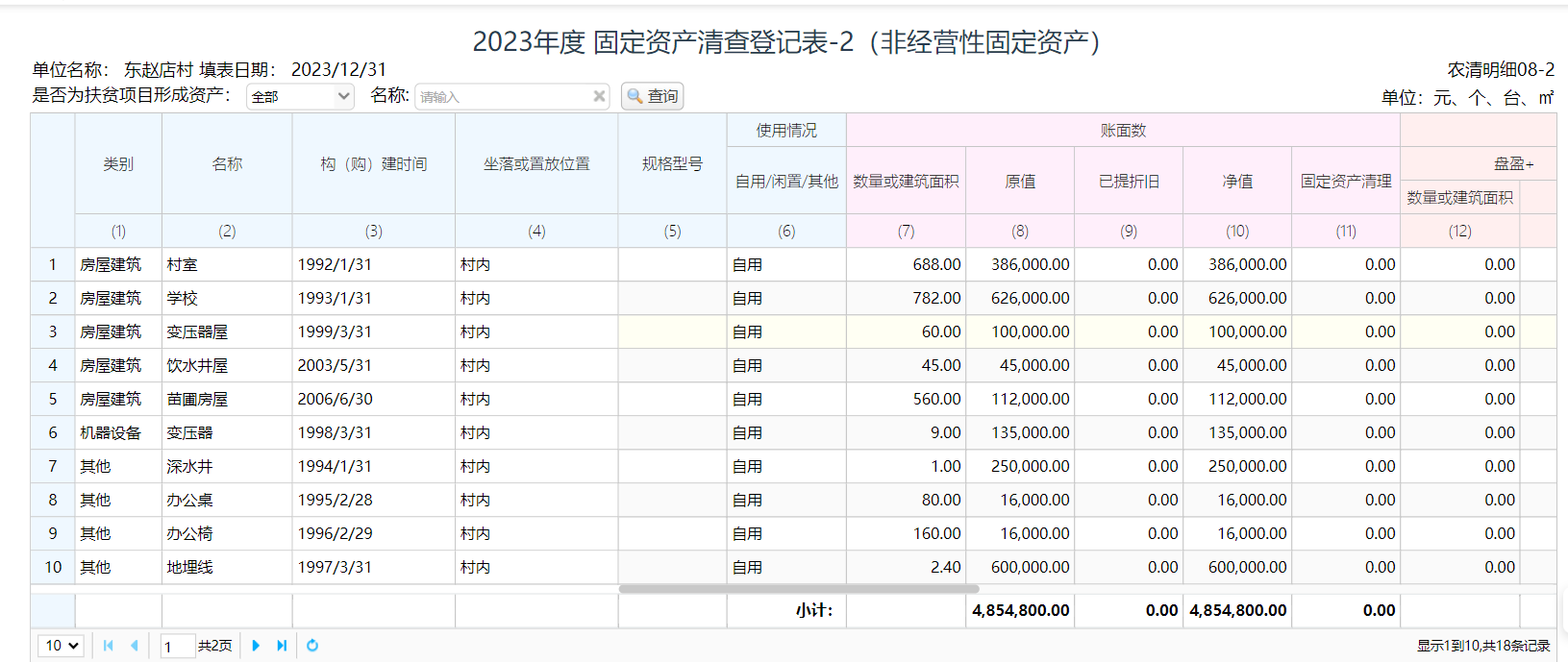Click the 查询 search button

click(653, 96)
